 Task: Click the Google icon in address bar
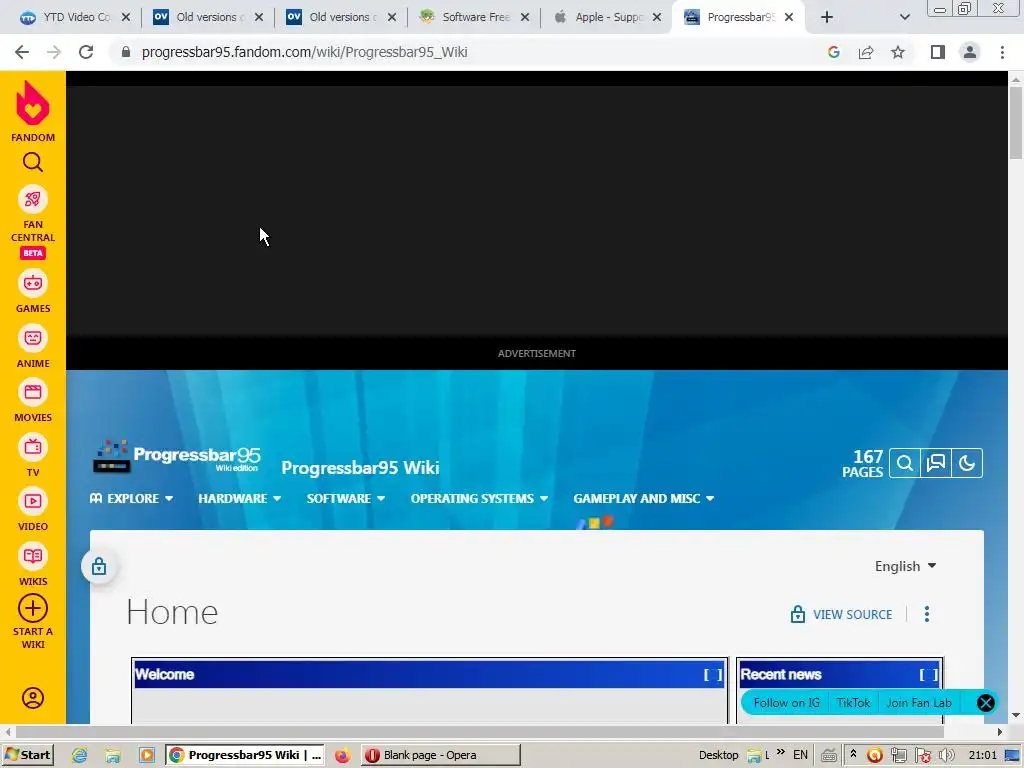click(x=833, y=52)
